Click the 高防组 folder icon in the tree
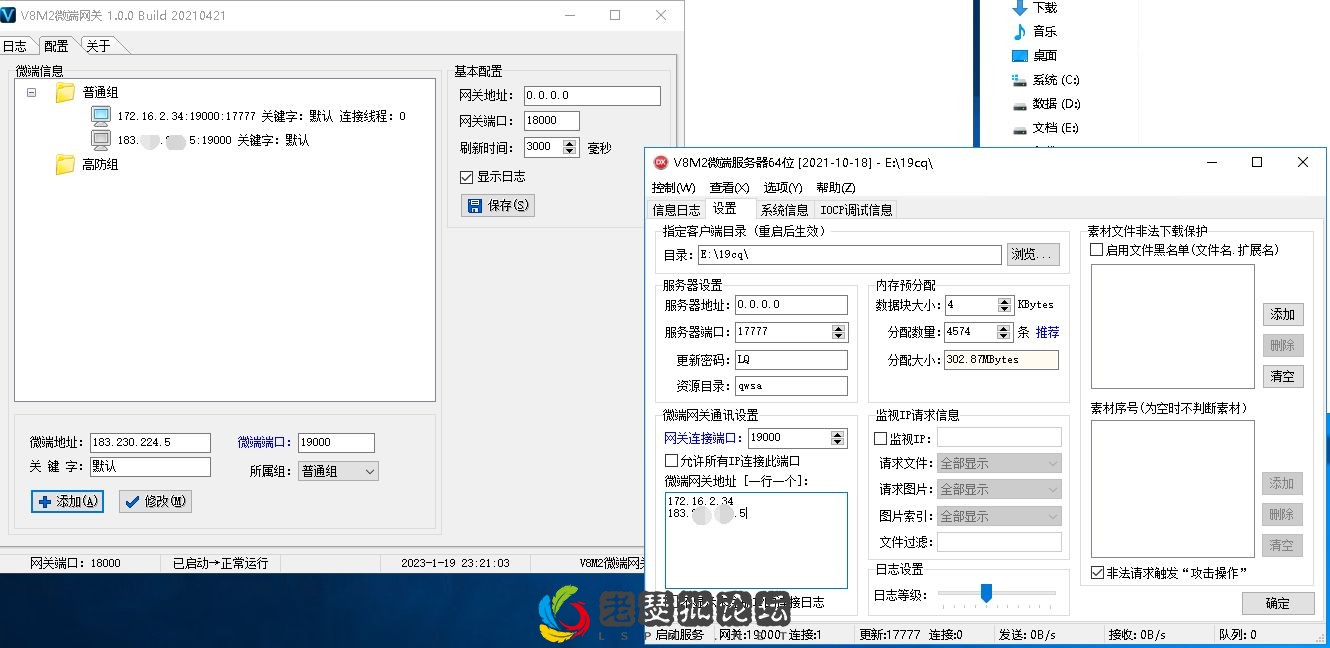This screenshot has width=1330, height=648. pos(66,165)
